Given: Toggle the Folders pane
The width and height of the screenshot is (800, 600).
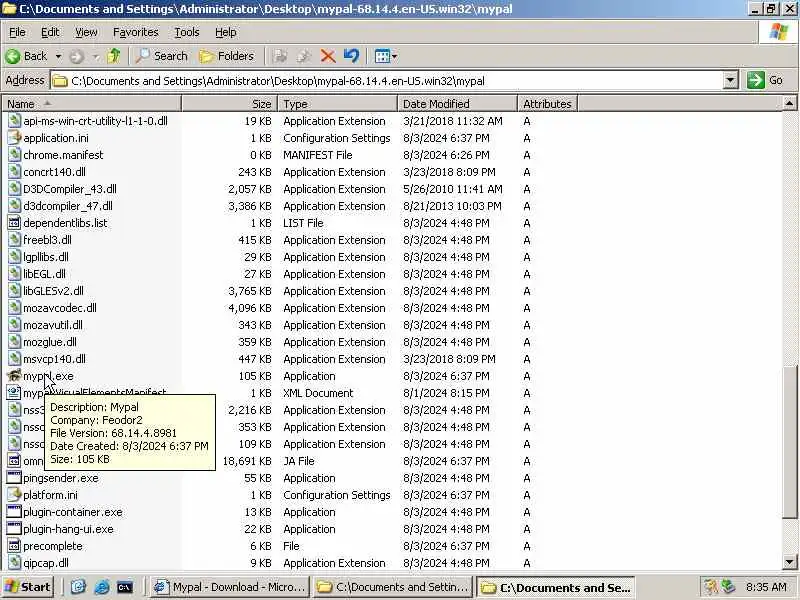Looking at the screenshot, I should click(x=227, y=56).
